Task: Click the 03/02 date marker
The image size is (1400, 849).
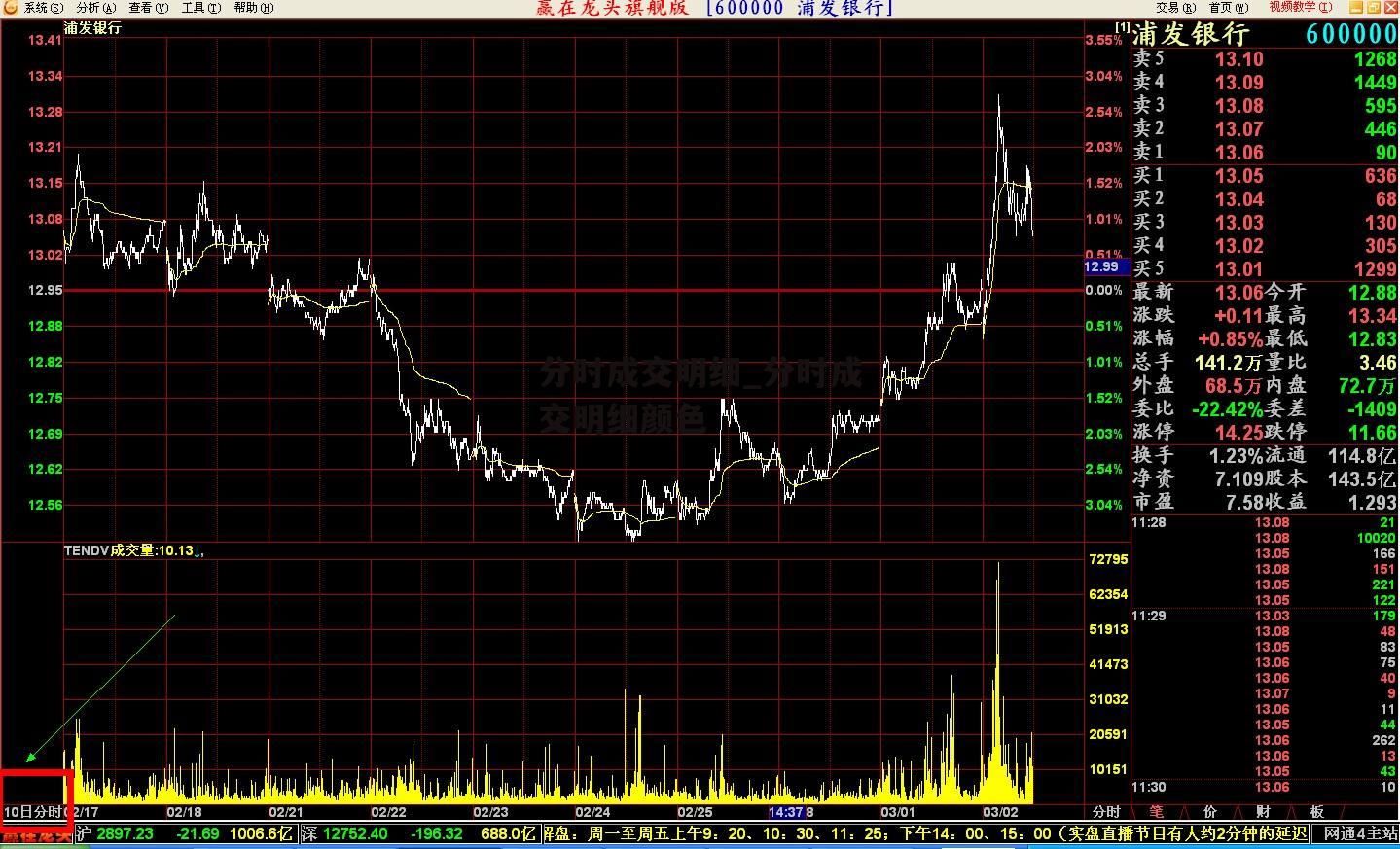Action: pos(1000,812)
